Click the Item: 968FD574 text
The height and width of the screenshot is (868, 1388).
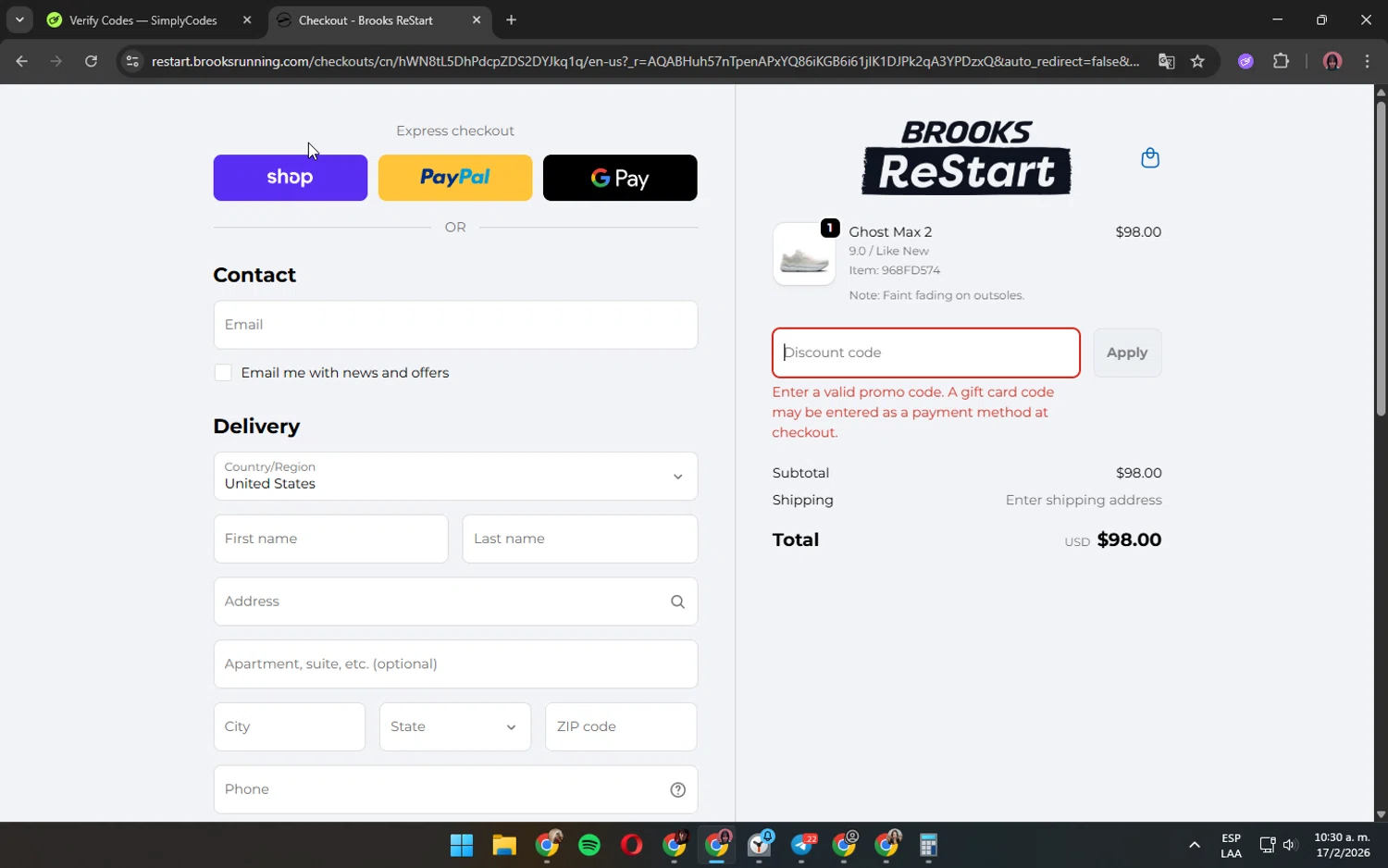point(894,270)
